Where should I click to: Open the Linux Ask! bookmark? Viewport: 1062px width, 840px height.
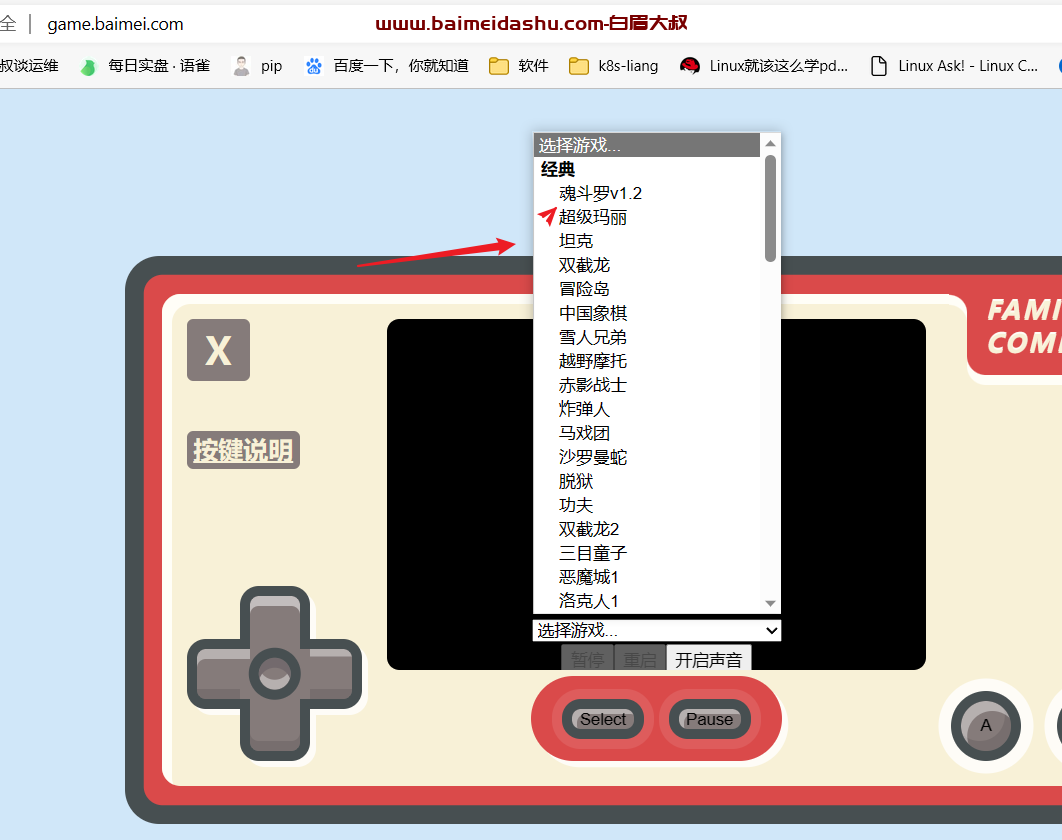tap(954, 66)
